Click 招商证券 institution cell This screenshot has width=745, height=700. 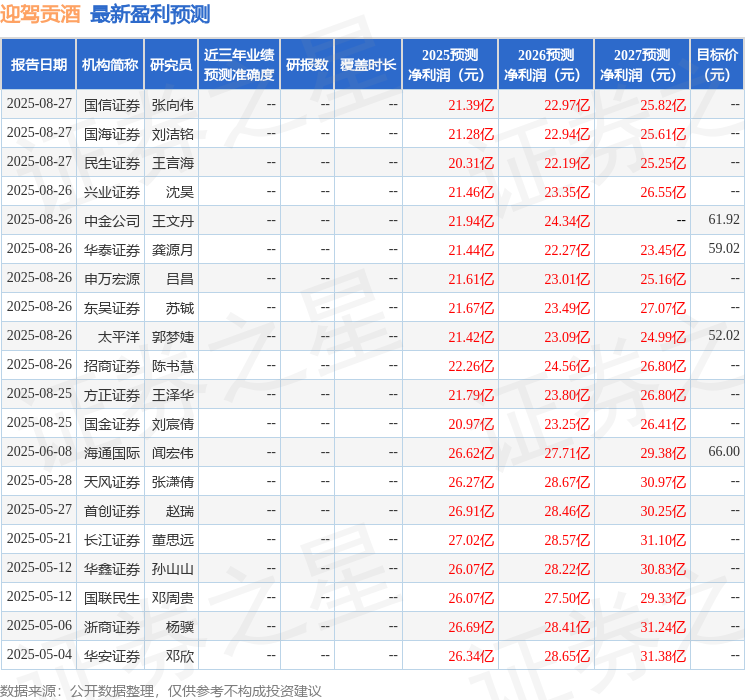click(x=112, y=366)
